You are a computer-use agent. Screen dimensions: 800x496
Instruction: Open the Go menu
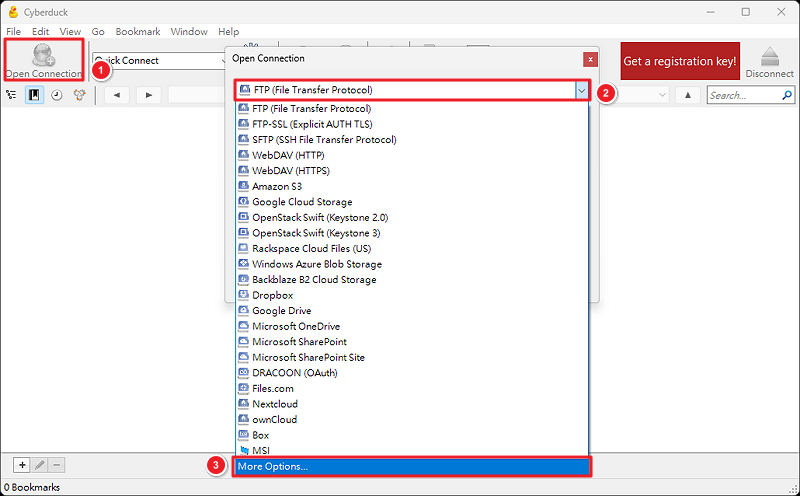(98, 32)
